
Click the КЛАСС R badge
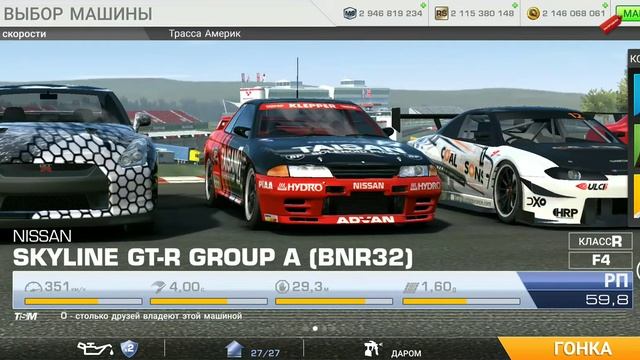tap(600, 241)
